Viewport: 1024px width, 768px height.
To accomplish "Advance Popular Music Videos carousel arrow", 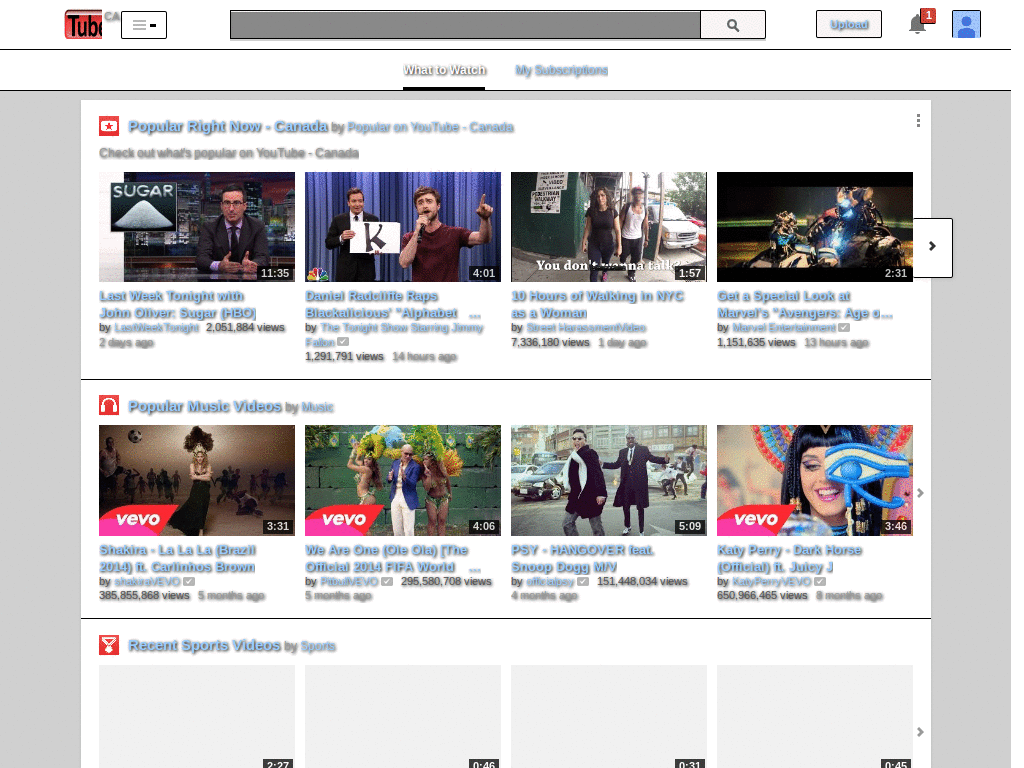I will pyautogui.click(x=920, y=493).
